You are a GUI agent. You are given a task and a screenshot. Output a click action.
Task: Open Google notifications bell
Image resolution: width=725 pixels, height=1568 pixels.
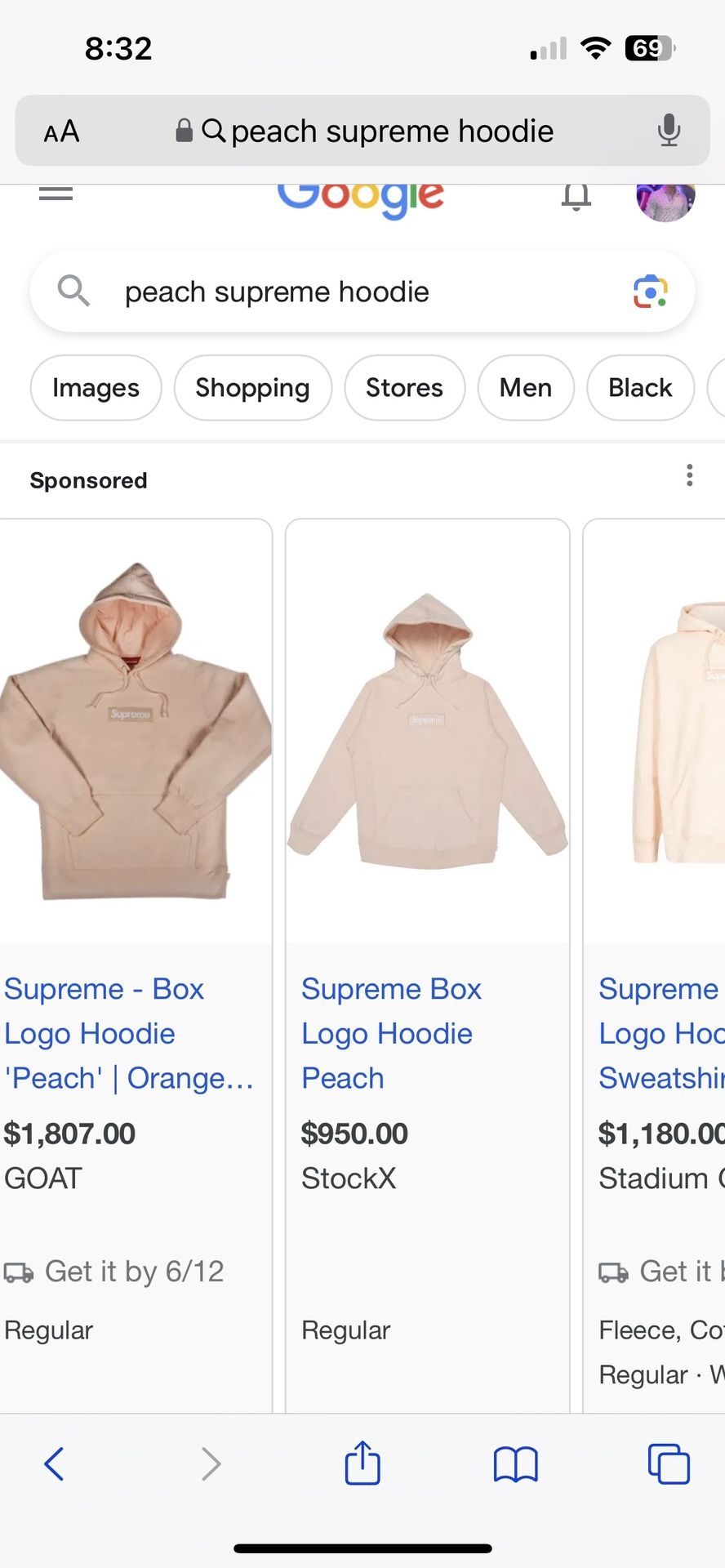576,196
